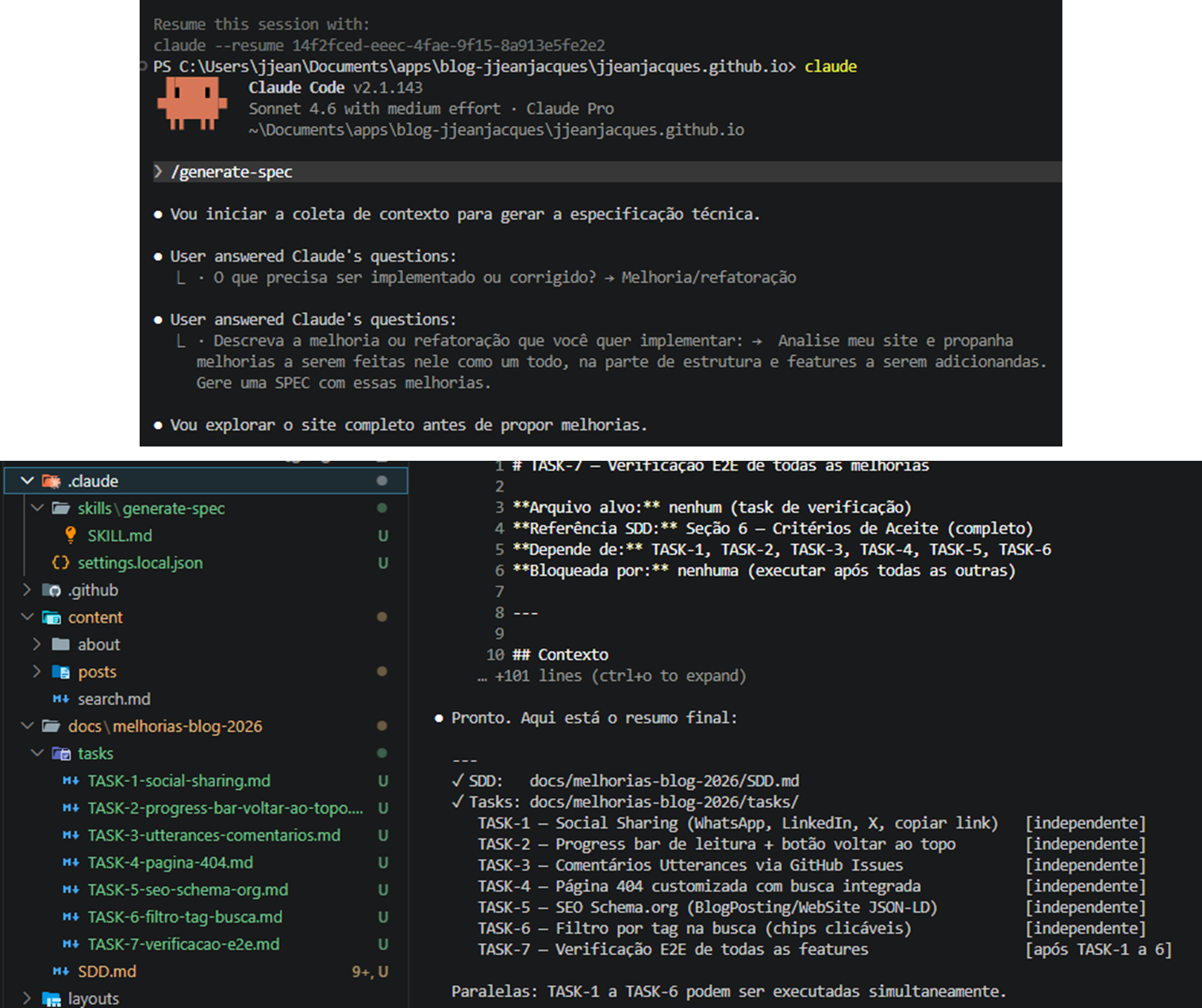Screen dimensions: 1202x1008
Task: Open TASK-4-pagina-404.md in the explorer
Action: (170, 862)
